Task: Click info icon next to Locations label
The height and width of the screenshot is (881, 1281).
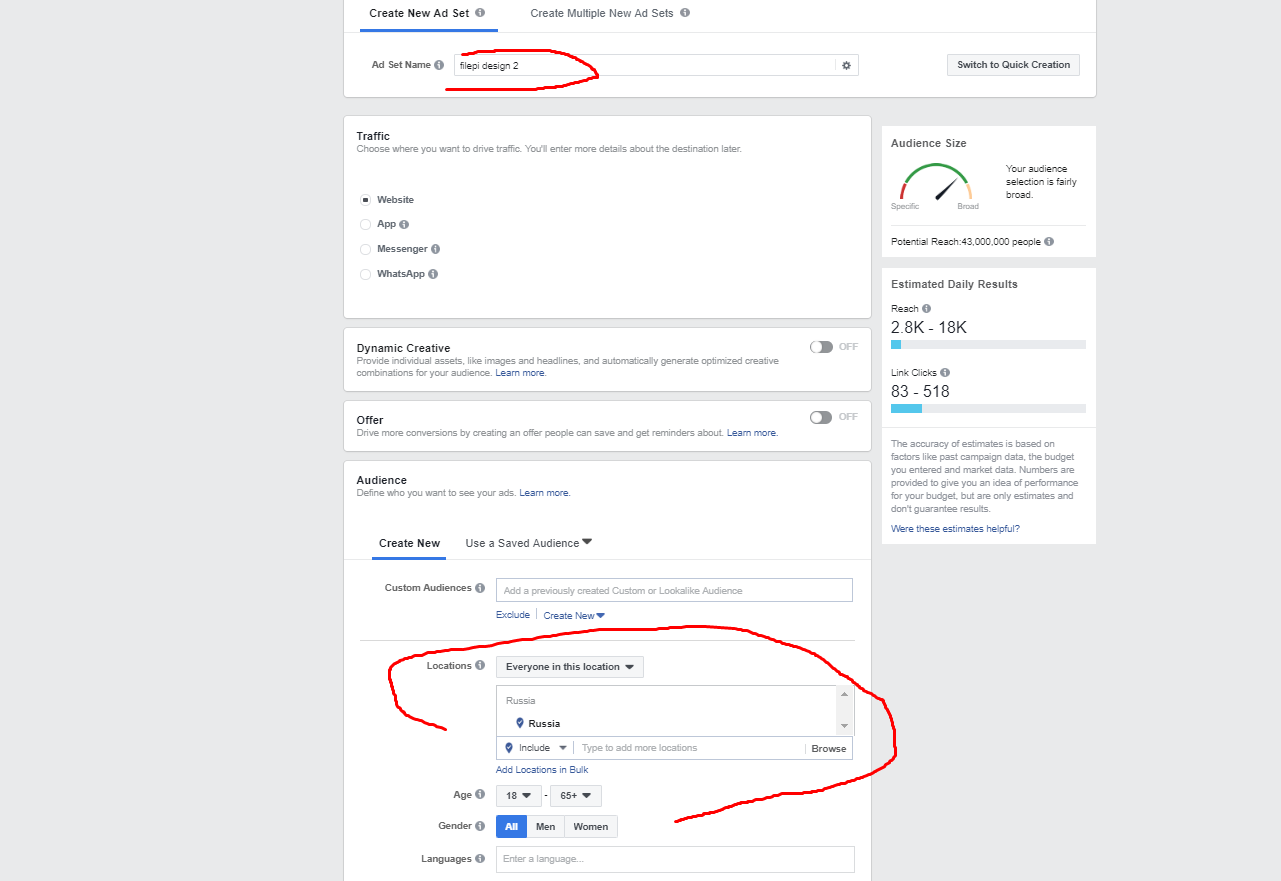Action: 480,666
